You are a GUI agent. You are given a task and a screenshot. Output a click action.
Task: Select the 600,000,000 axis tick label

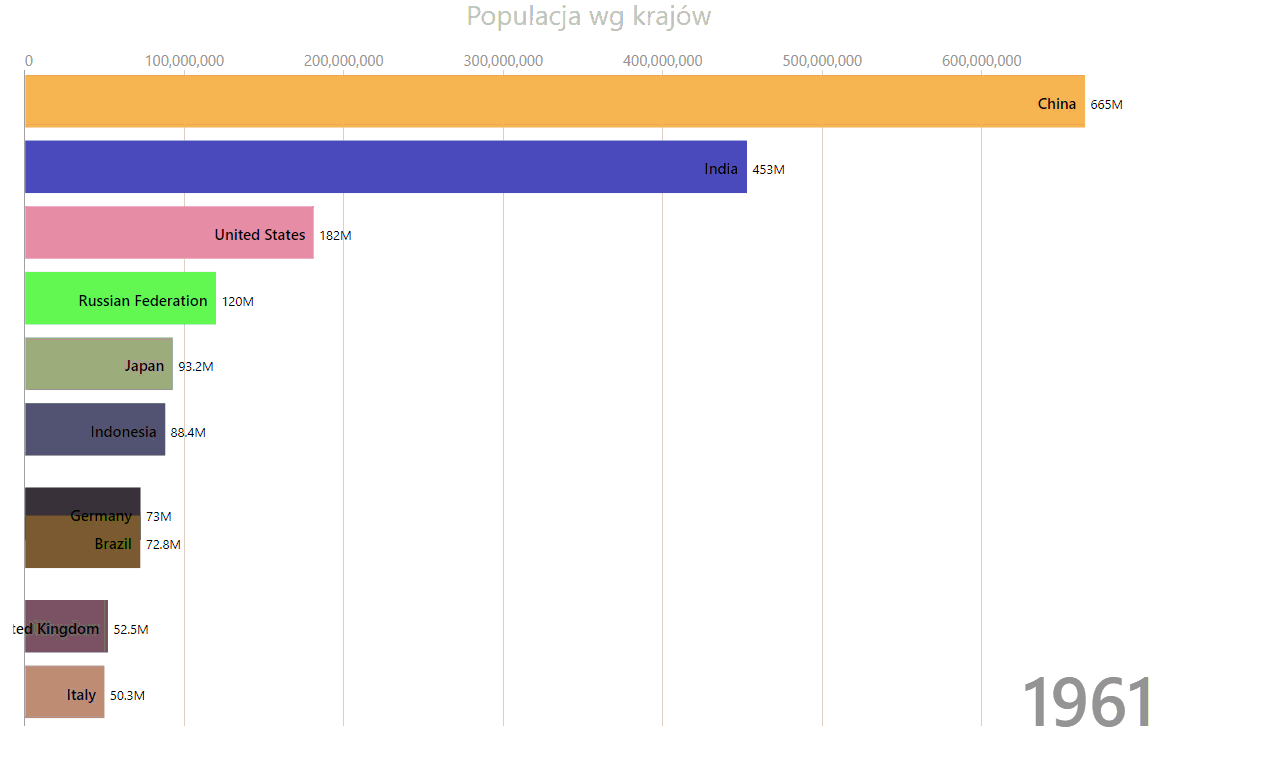click(981, 61)
